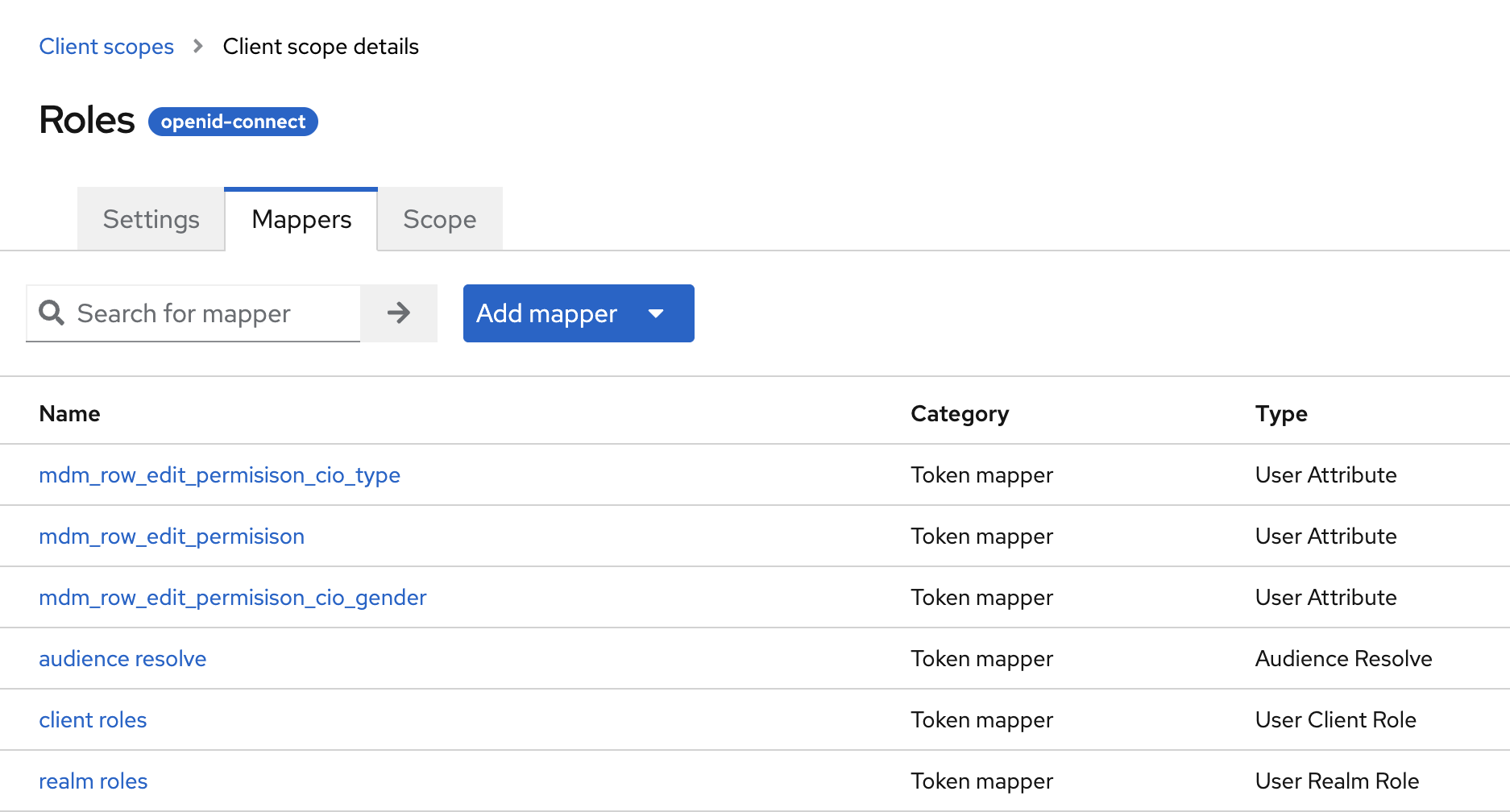
Task: Open the mdm_row_edit_permisison_cio_type mapper
Action: click(x=219, y=474)
